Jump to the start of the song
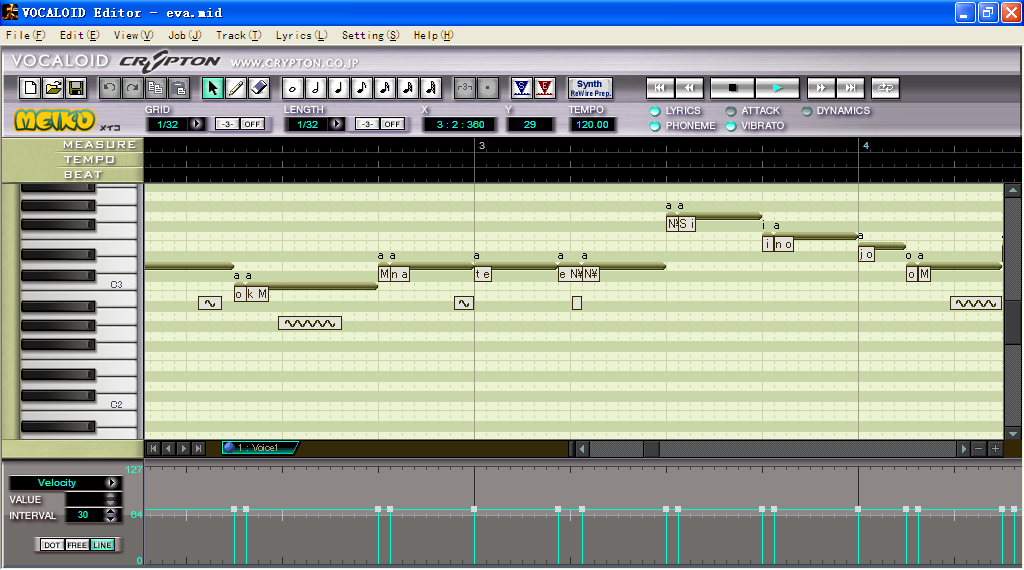The height and width of the screenshot is (570, 1024). click(660, 87)
